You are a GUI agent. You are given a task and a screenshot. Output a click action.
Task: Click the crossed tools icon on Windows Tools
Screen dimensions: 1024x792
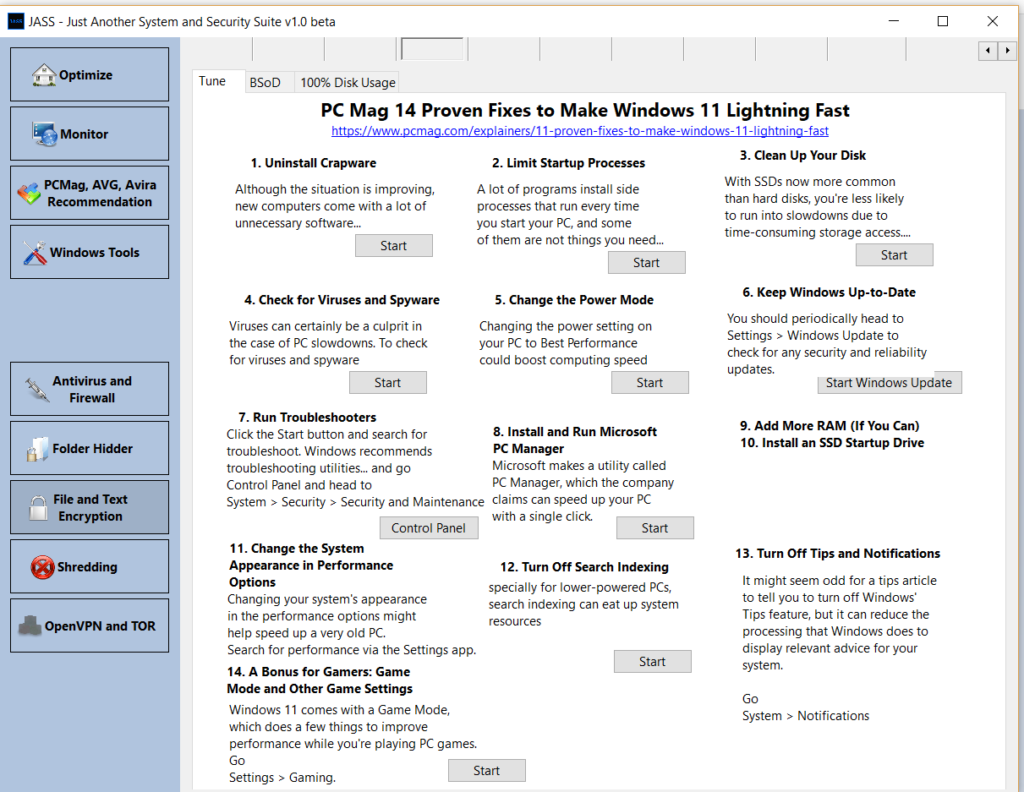click(35, 253)
